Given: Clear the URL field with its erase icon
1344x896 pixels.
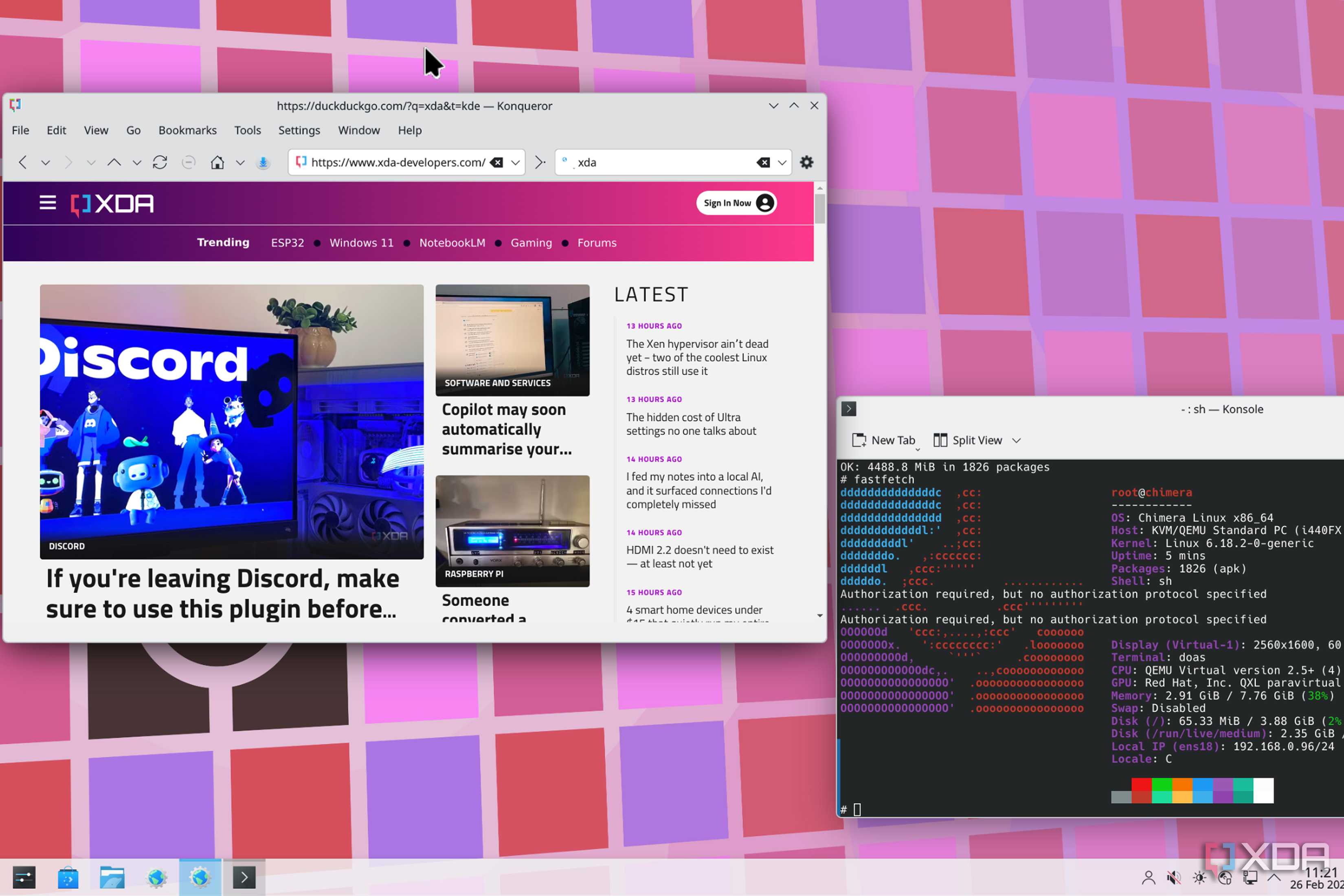Looking at the screenshot, I should [497, 162].
